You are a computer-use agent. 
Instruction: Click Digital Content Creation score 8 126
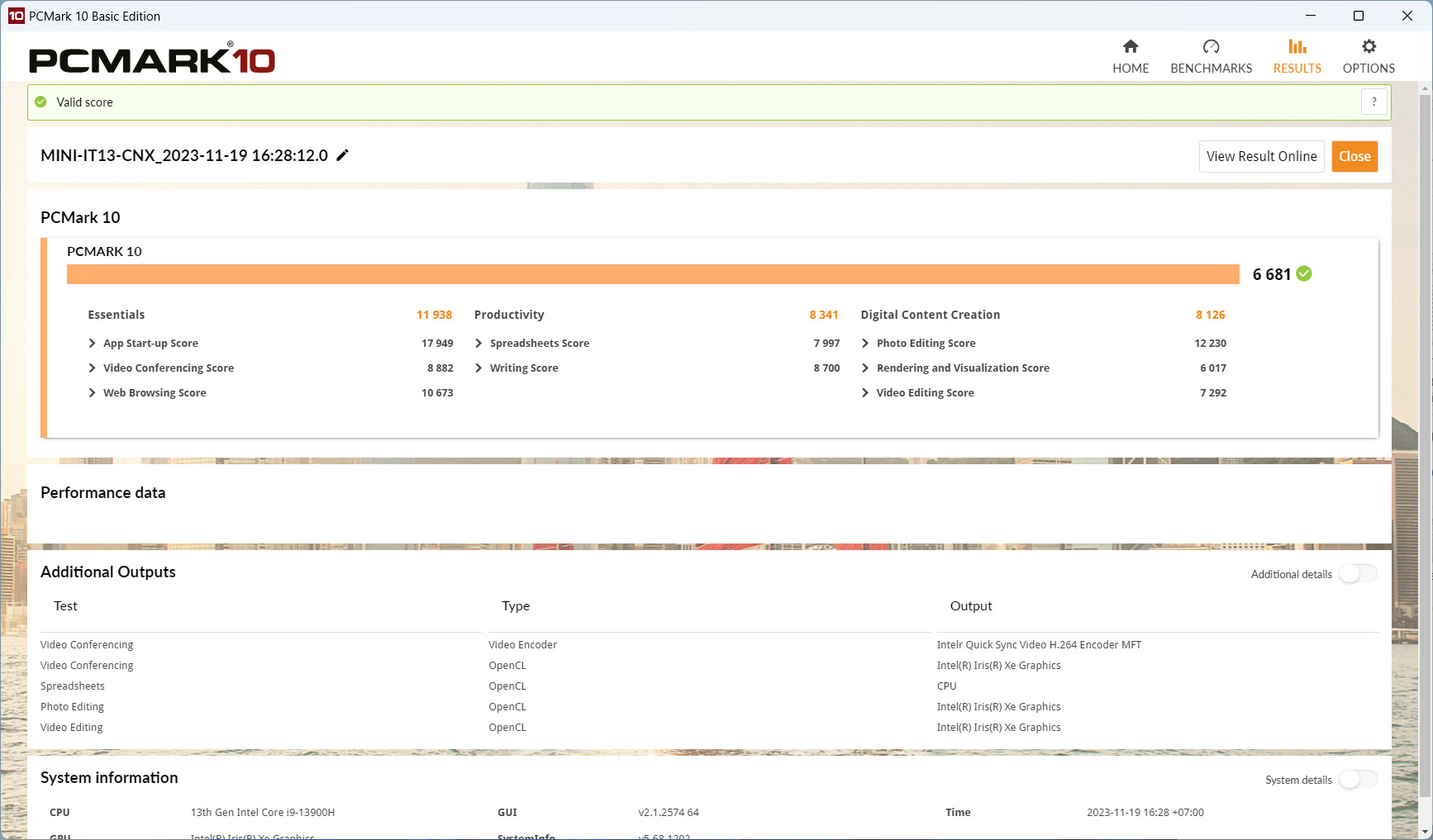coord(1211,315)
